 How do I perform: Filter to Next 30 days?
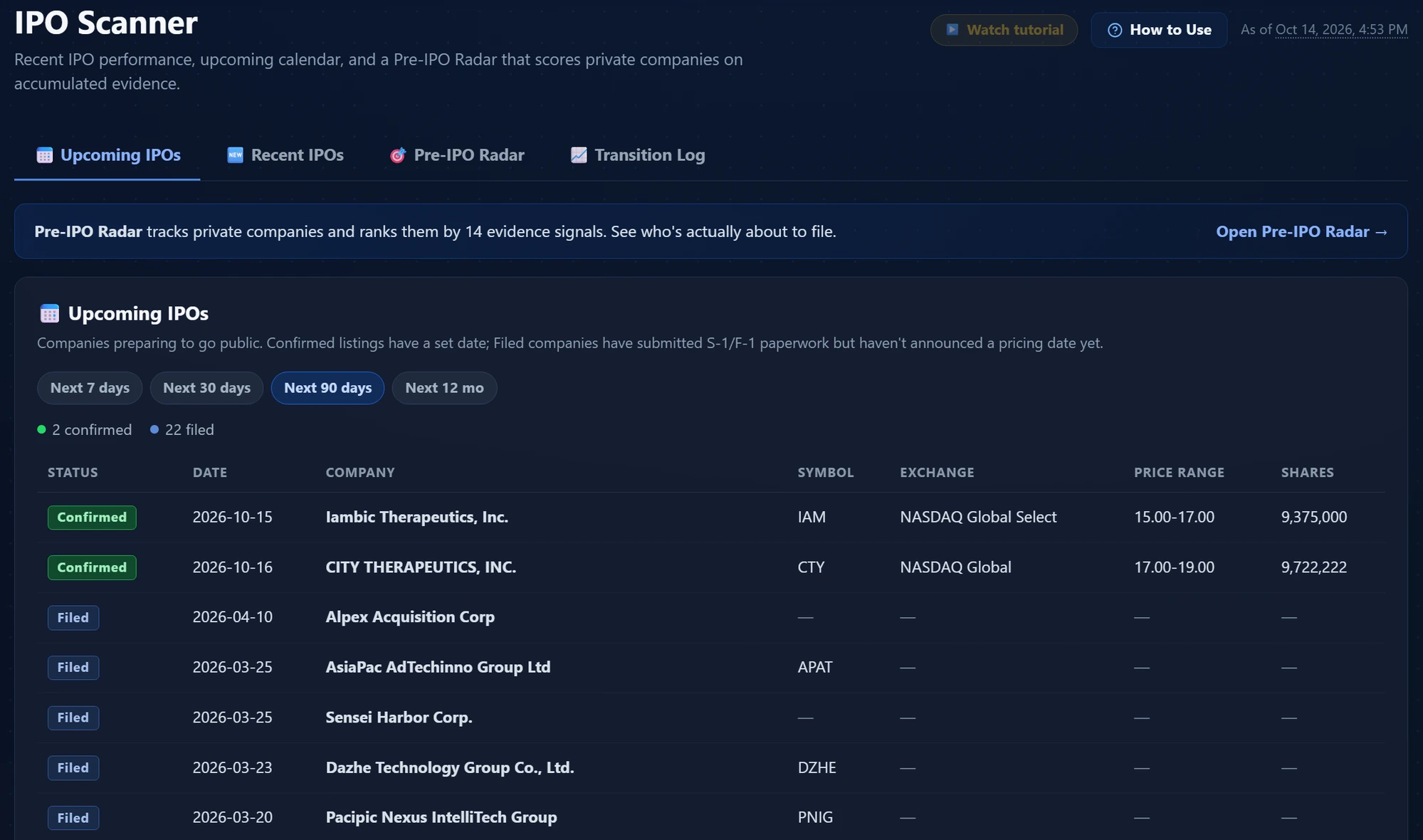[206, 388]
